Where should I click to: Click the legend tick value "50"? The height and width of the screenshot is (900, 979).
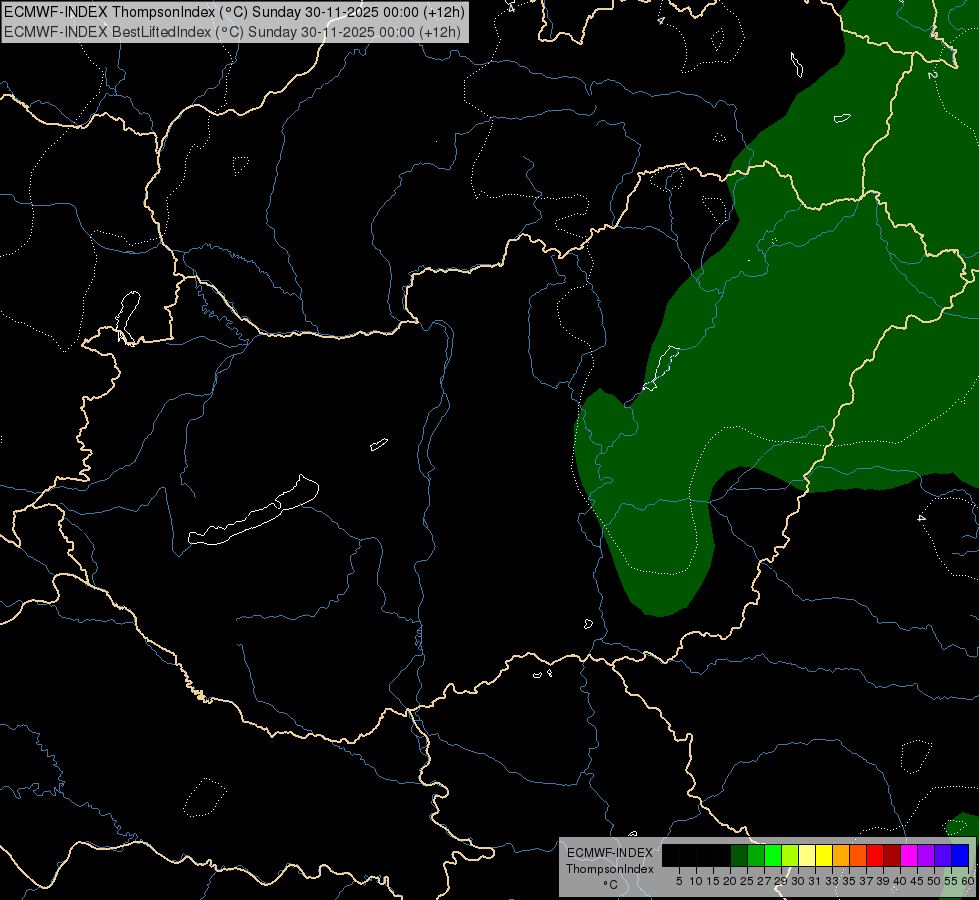933,881
